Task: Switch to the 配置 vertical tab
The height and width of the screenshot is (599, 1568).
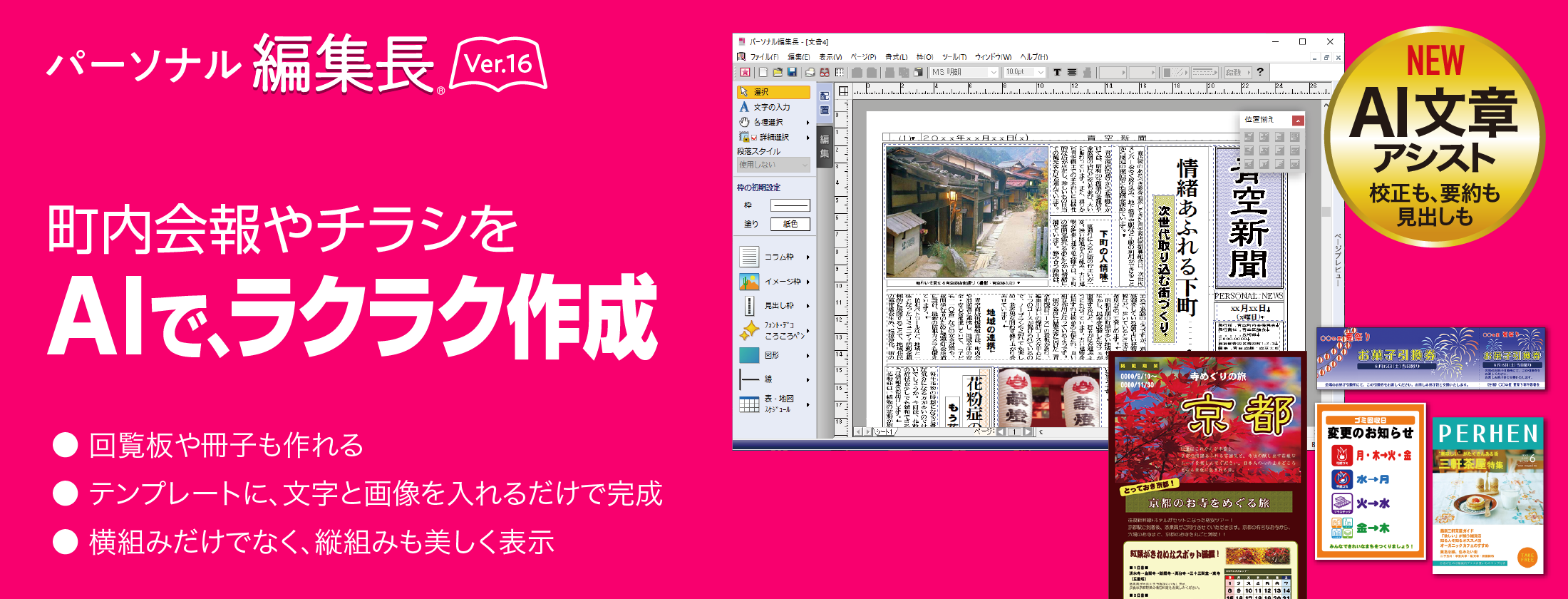Action: click(825, 103)
